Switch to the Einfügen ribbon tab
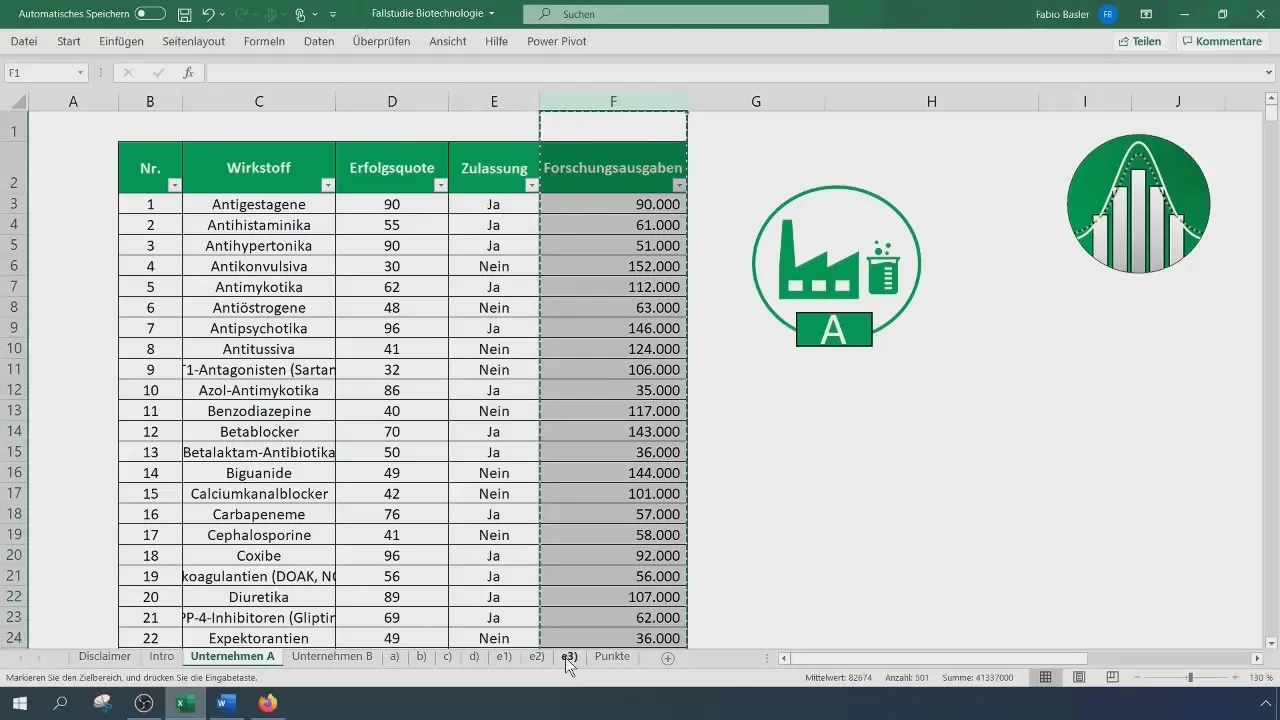1280x720 pixels. click(122, 41)
